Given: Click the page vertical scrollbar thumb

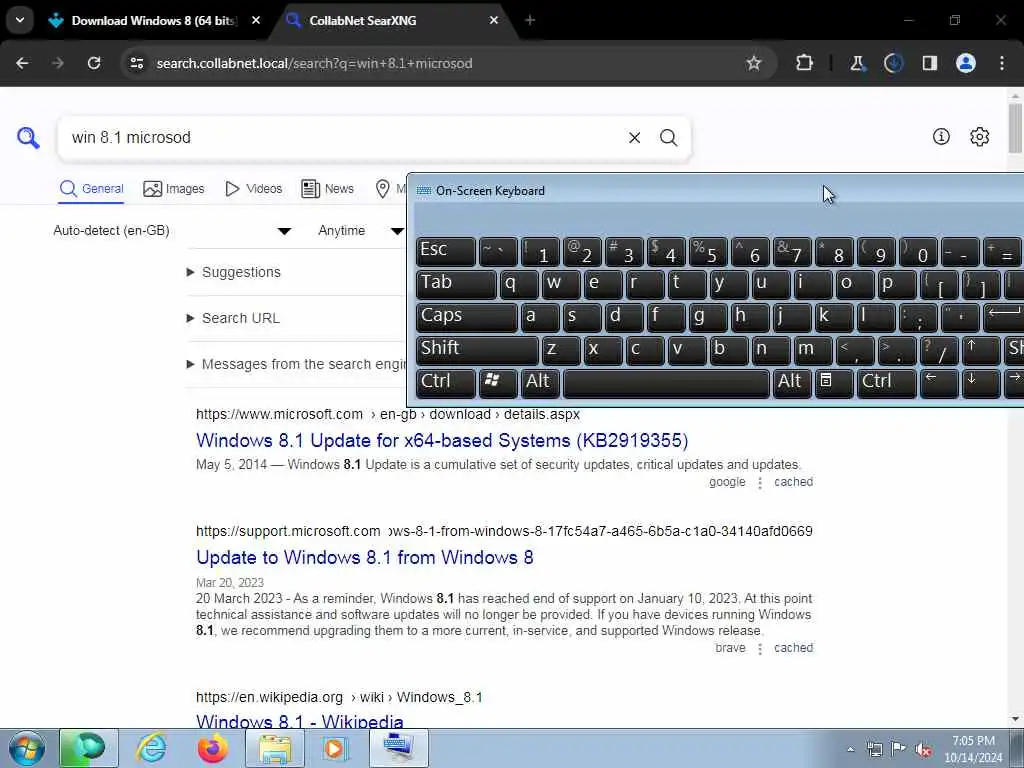Looking at the screenshot, I should (1015, 127).
